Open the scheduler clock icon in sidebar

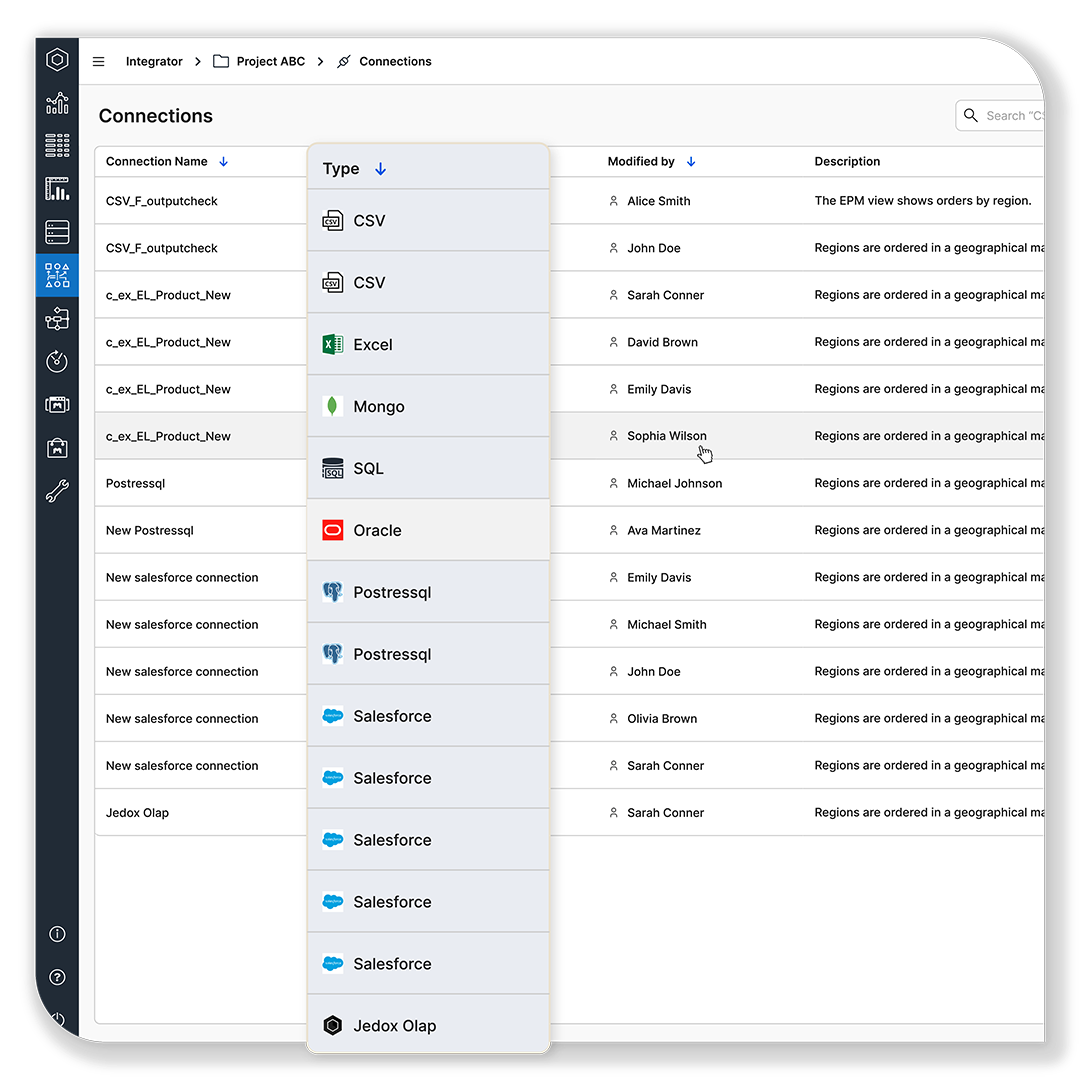click(x=57, y=361)
